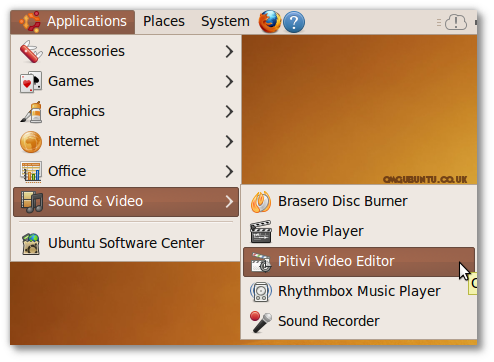Click the Rhythmbox speaker icon
The height and width of the screenshot is (362, 494).
(x=261, y=292)
